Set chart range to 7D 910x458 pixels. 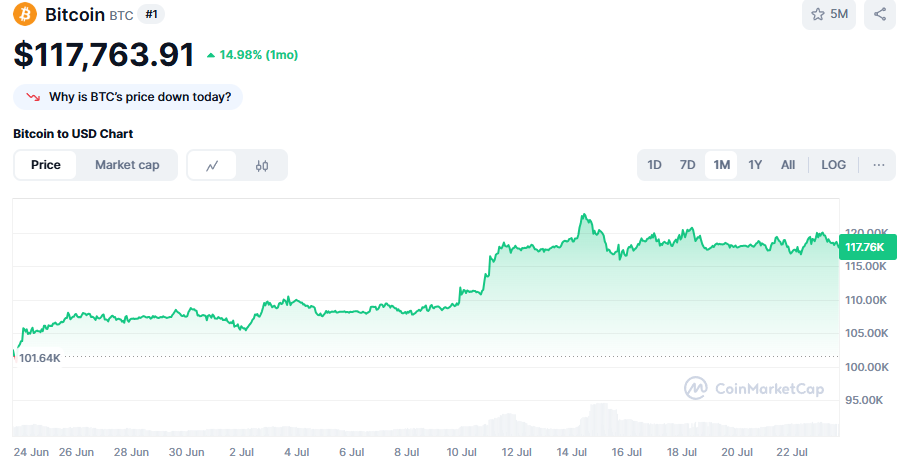pos(687,165)
